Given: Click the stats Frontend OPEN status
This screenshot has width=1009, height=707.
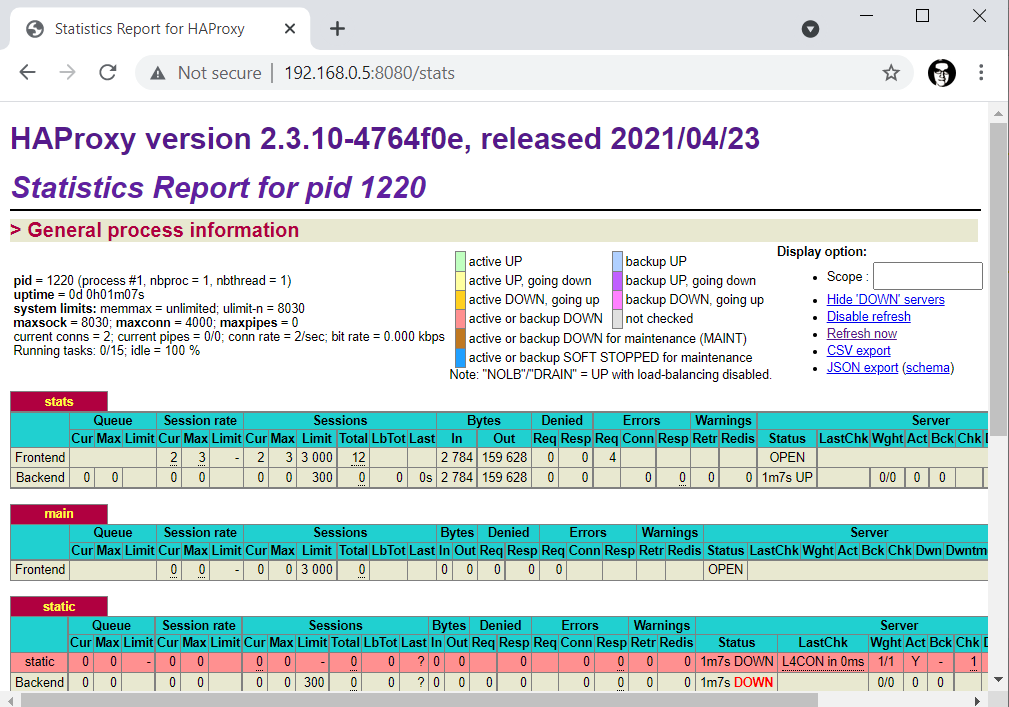Looking at the screenshot, I should (787, 457).
